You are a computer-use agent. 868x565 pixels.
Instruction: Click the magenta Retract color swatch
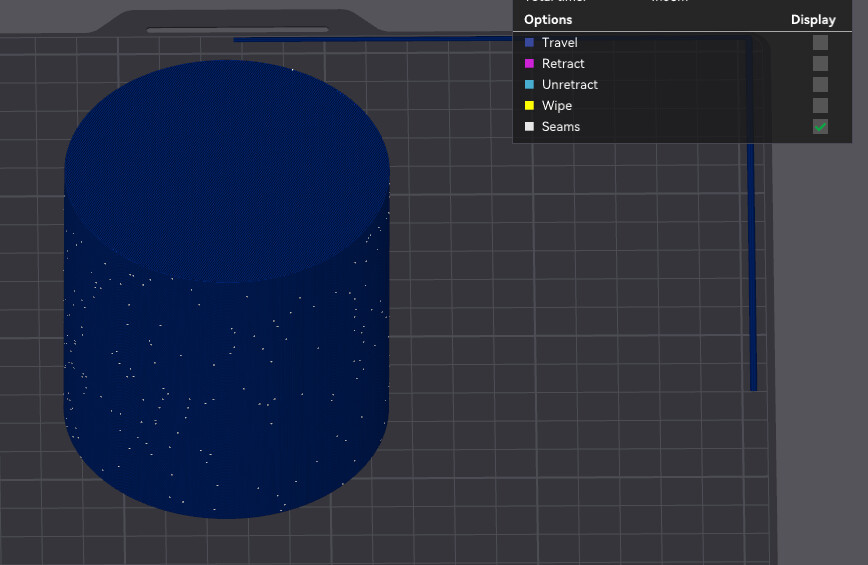point(529,64)
